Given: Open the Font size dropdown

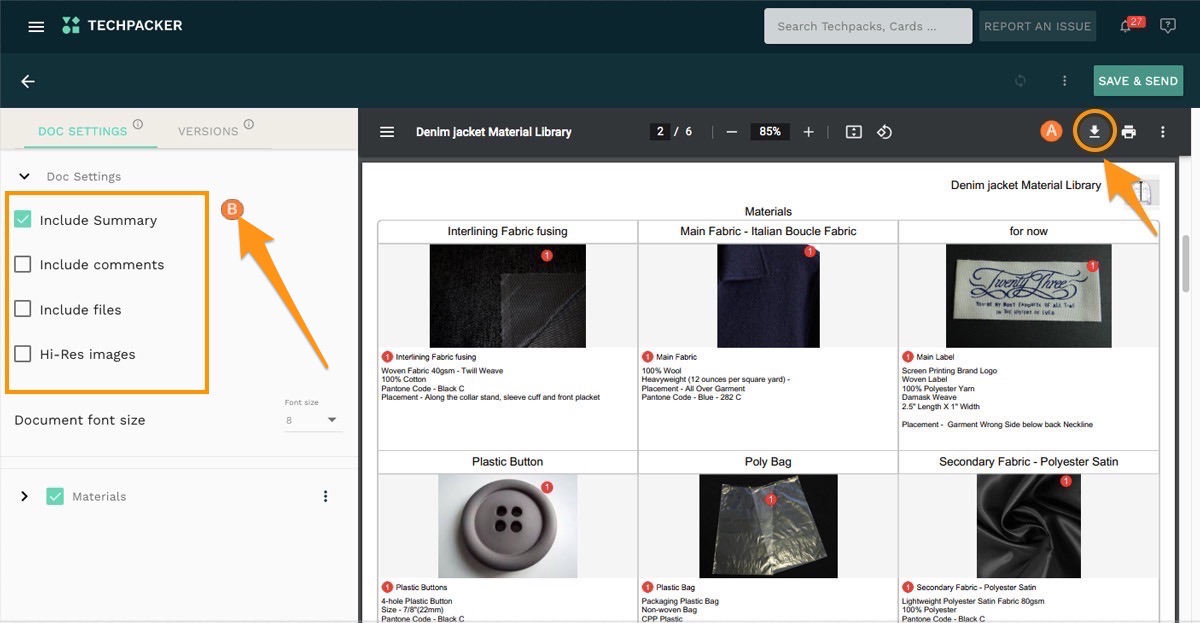Looking at the screenshot, I should coord(312,420).
